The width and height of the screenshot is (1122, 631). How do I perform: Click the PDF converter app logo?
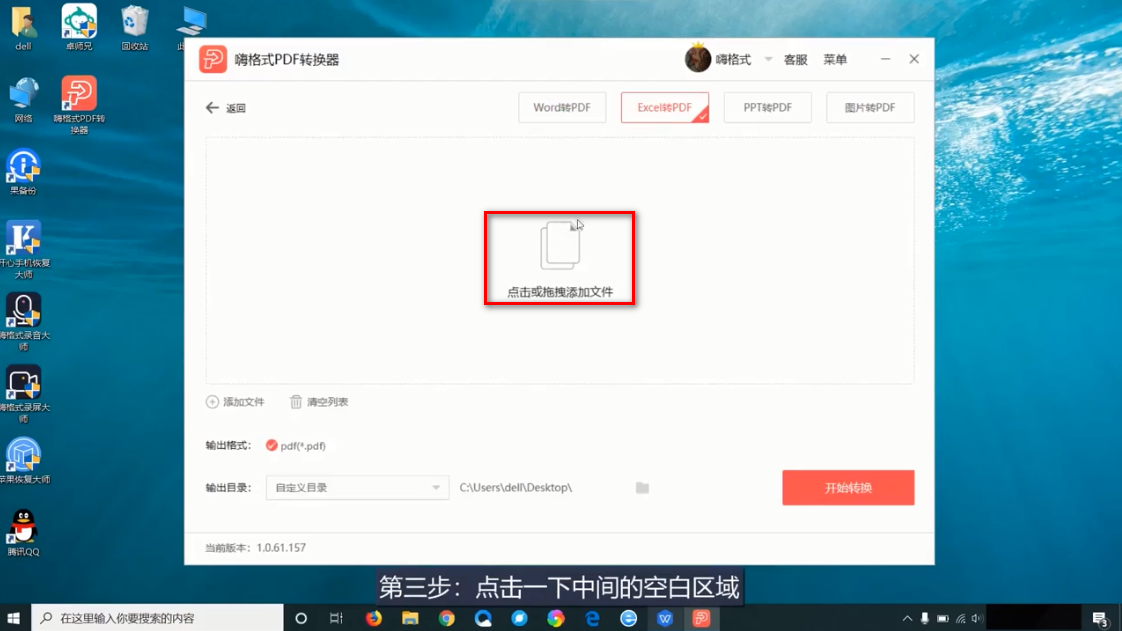213,59
